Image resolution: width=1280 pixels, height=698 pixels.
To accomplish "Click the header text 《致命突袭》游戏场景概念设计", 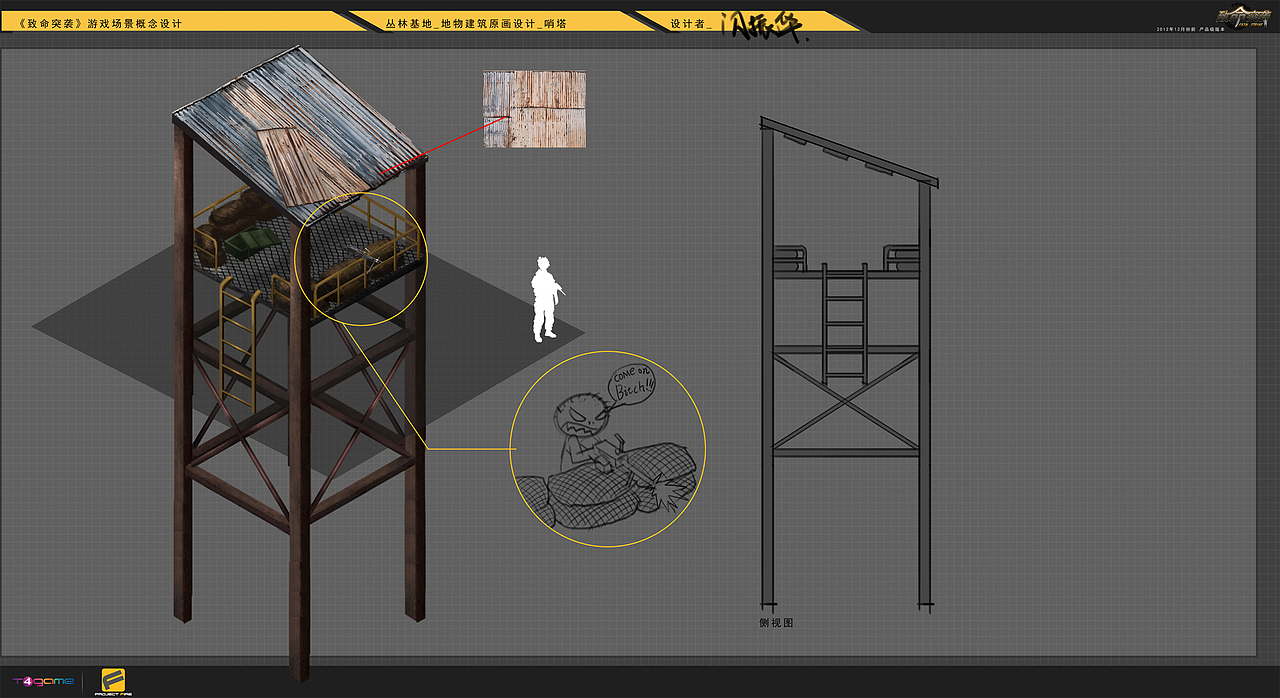I will (x=100, y=22).
